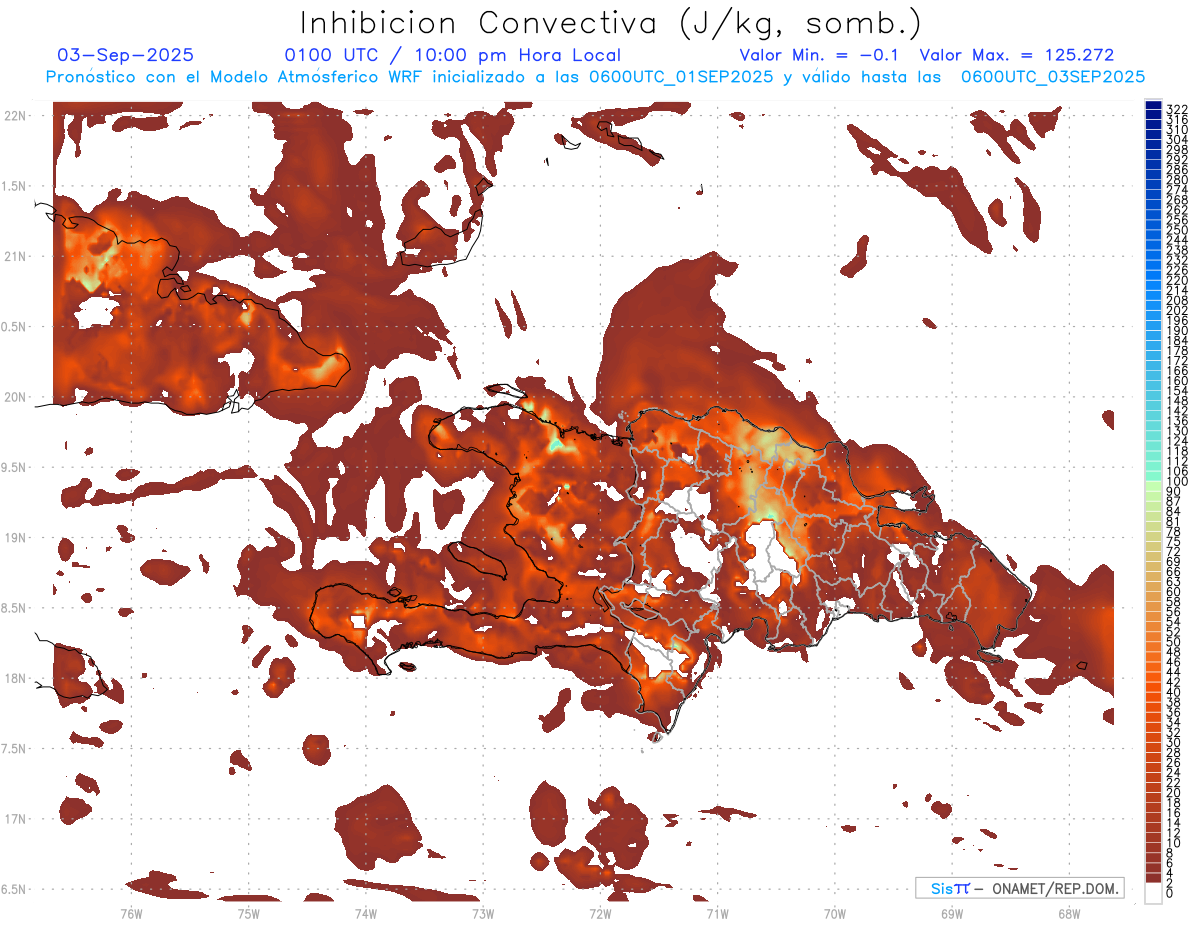Image resolution: width=1200 pixels, height=927 pixels.
Task: Click the darkest blue swatch atop the color bar
Action: [x=1154, y=106]
